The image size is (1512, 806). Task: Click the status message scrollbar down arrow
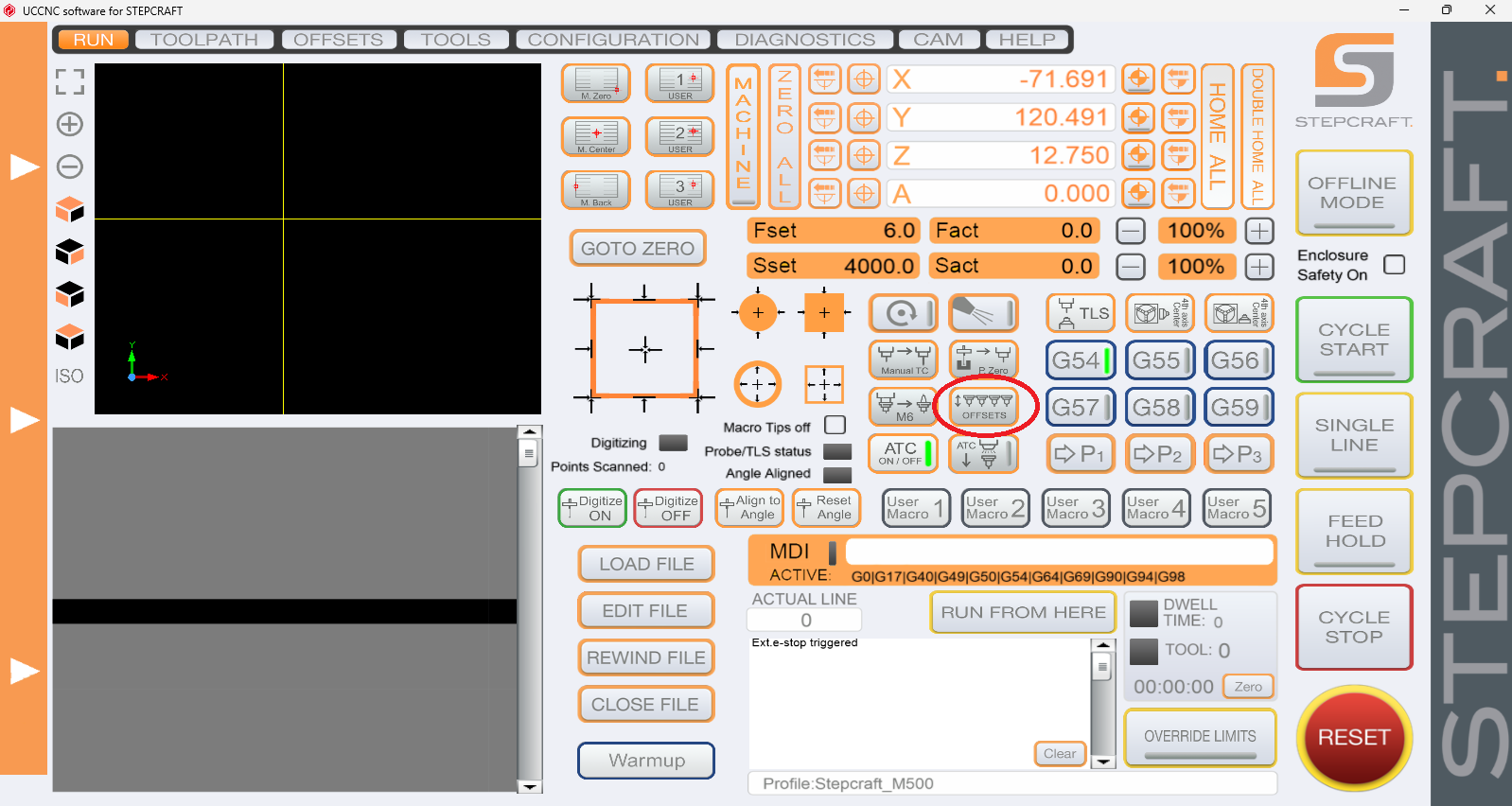tap(1102, 761)
